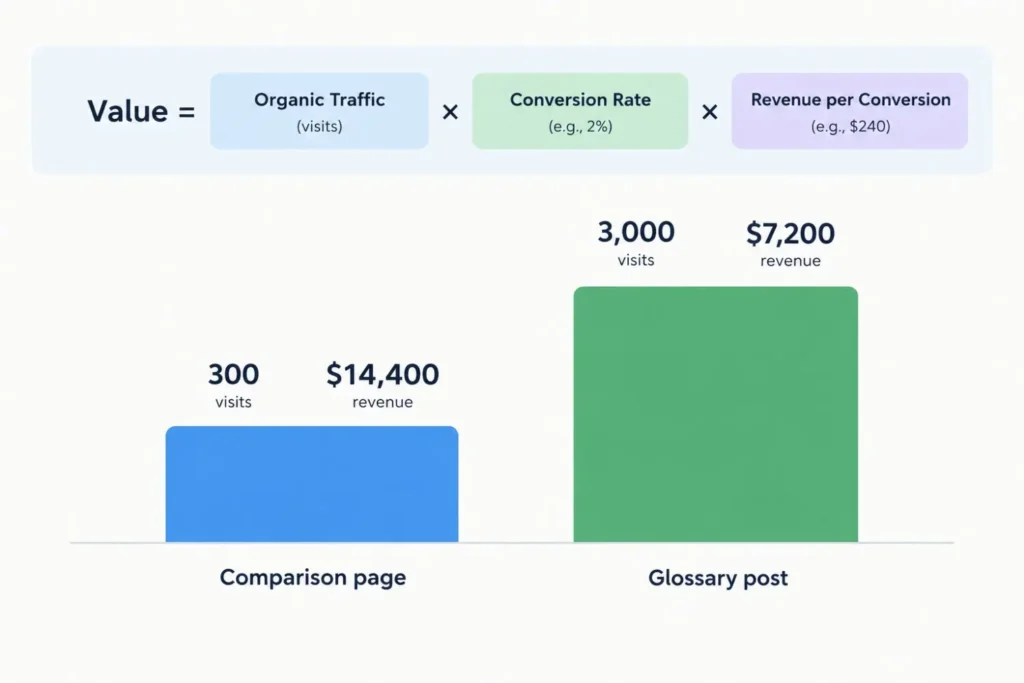
Task: Click the "(visits)" text under Organic Traffic
Action: coord(319,127)
